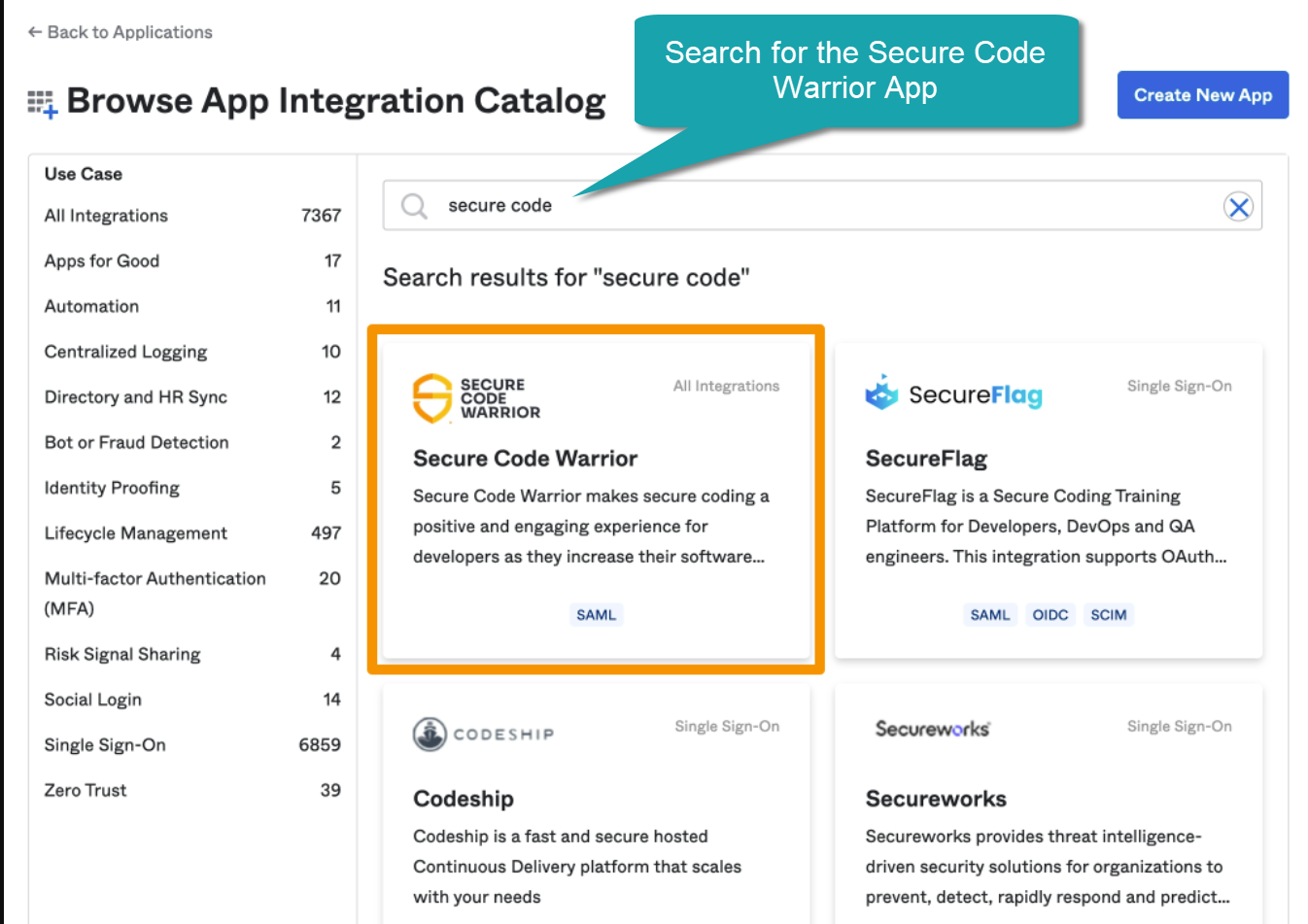Click the search box containing "secure code"
The width and height of the screenshot is (1308, 924).
coord(822,205)
